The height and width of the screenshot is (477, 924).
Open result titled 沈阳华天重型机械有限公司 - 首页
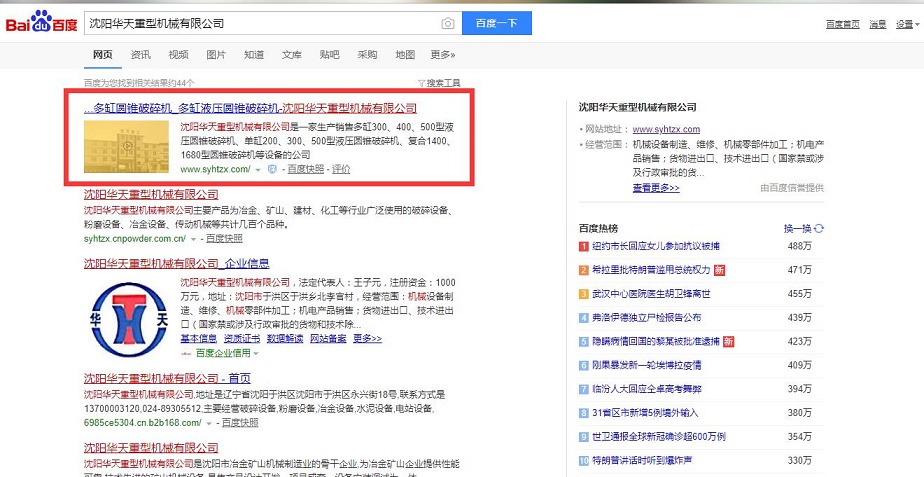167,378
